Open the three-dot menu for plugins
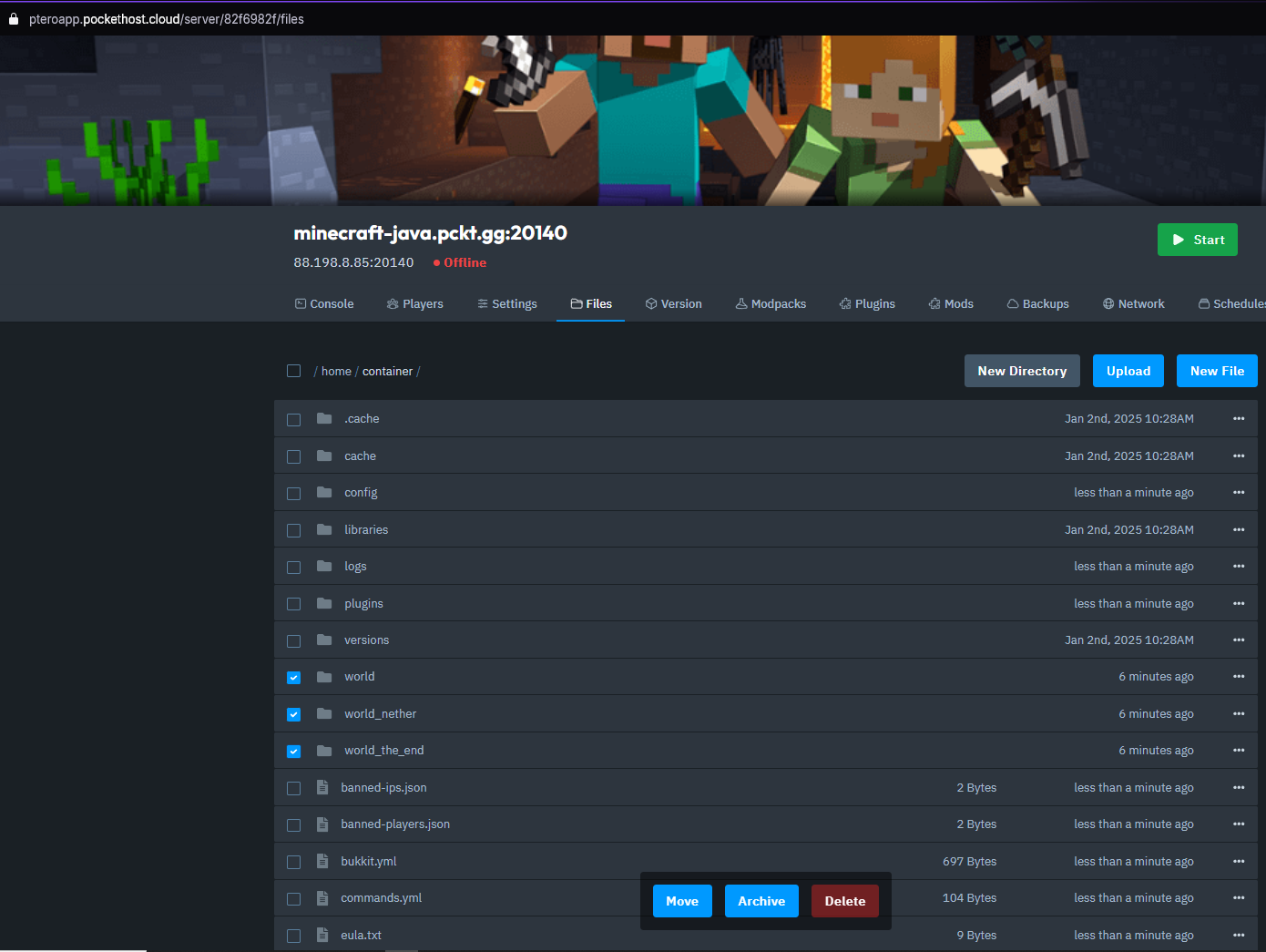Viewport: 1266px width, 952px height. [x=1239, y=603]
